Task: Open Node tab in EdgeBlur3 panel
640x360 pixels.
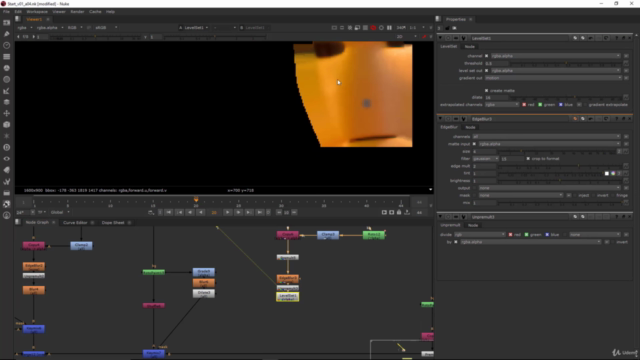Action: pos(470,127)
